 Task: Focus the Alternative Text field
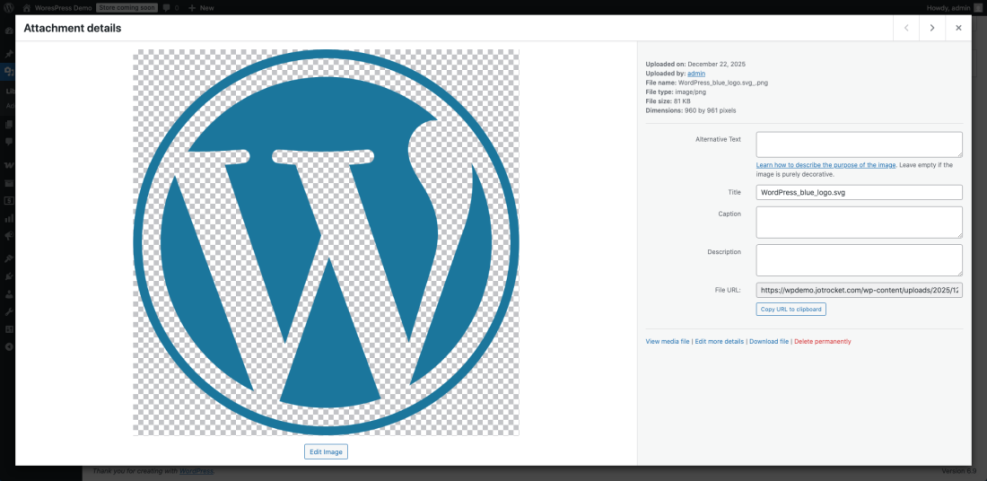[859, 144]
